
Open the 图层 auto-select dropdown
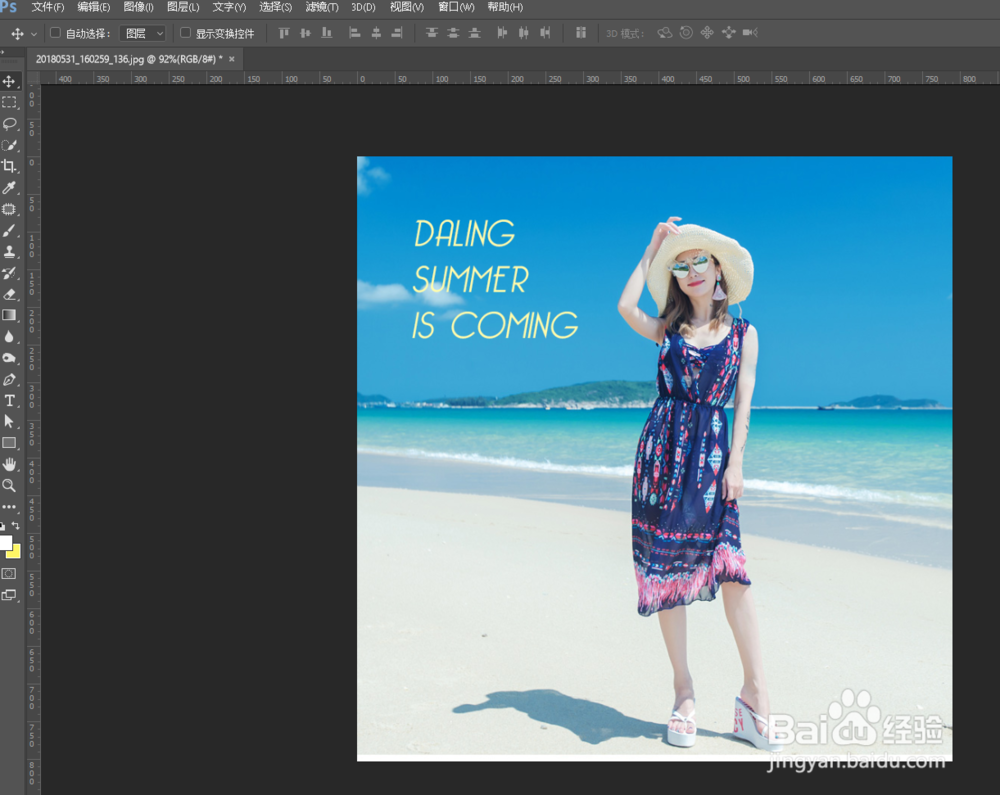pos(142,33)
